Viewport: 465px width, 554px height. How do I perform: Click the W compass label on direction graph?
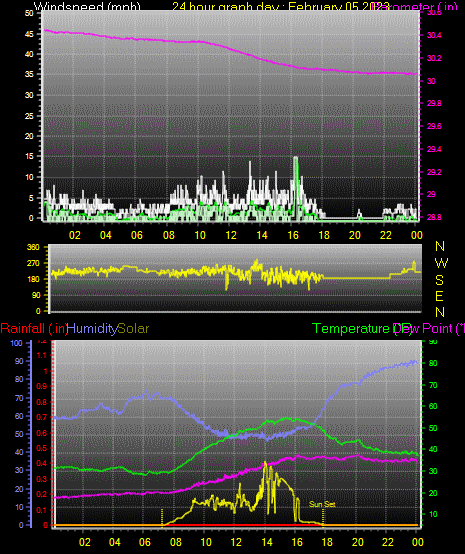click(441, 263)
